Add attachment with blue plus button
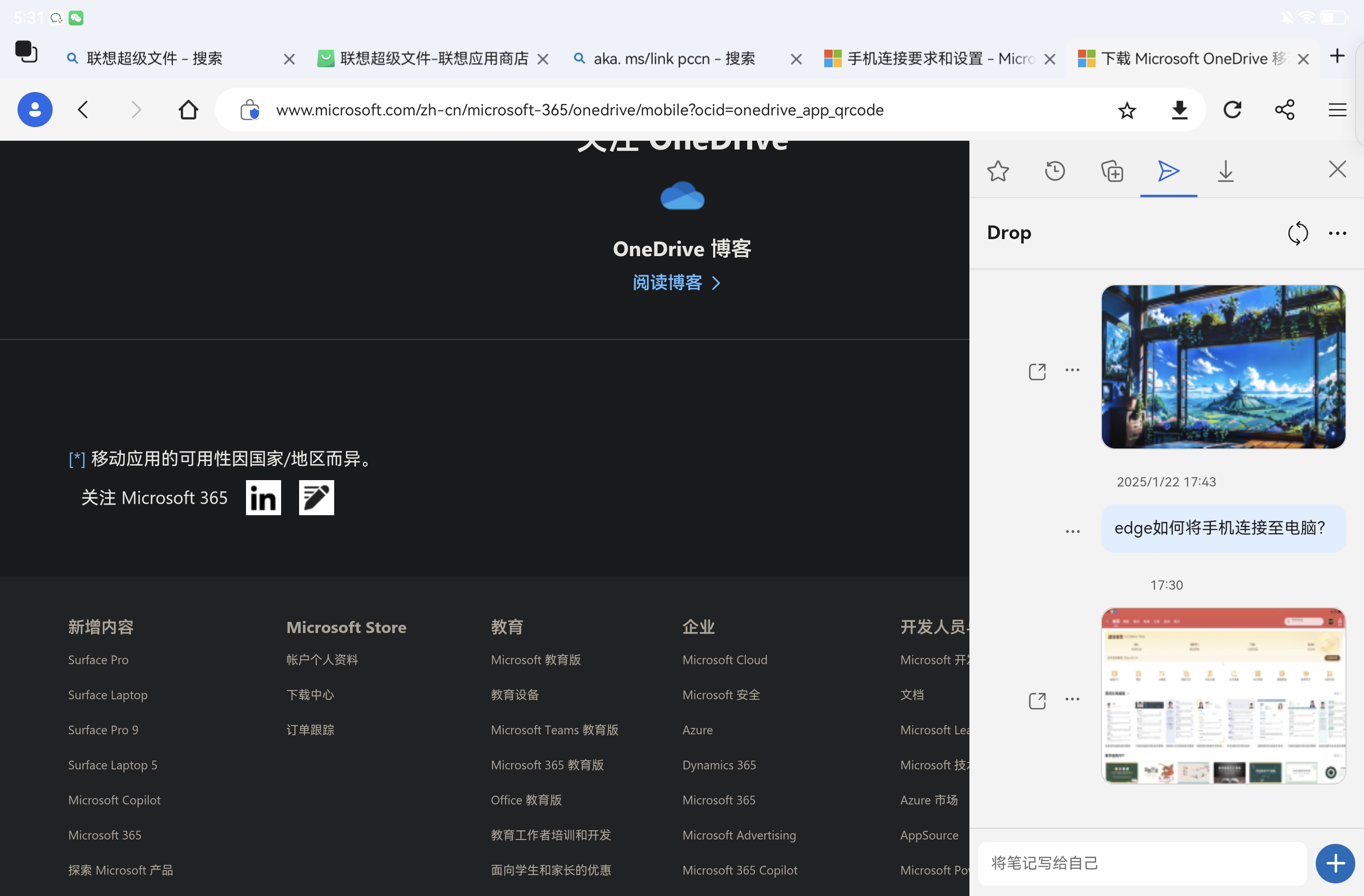The height and width of the screenshot is (896, 1364). coord(1335,863)
